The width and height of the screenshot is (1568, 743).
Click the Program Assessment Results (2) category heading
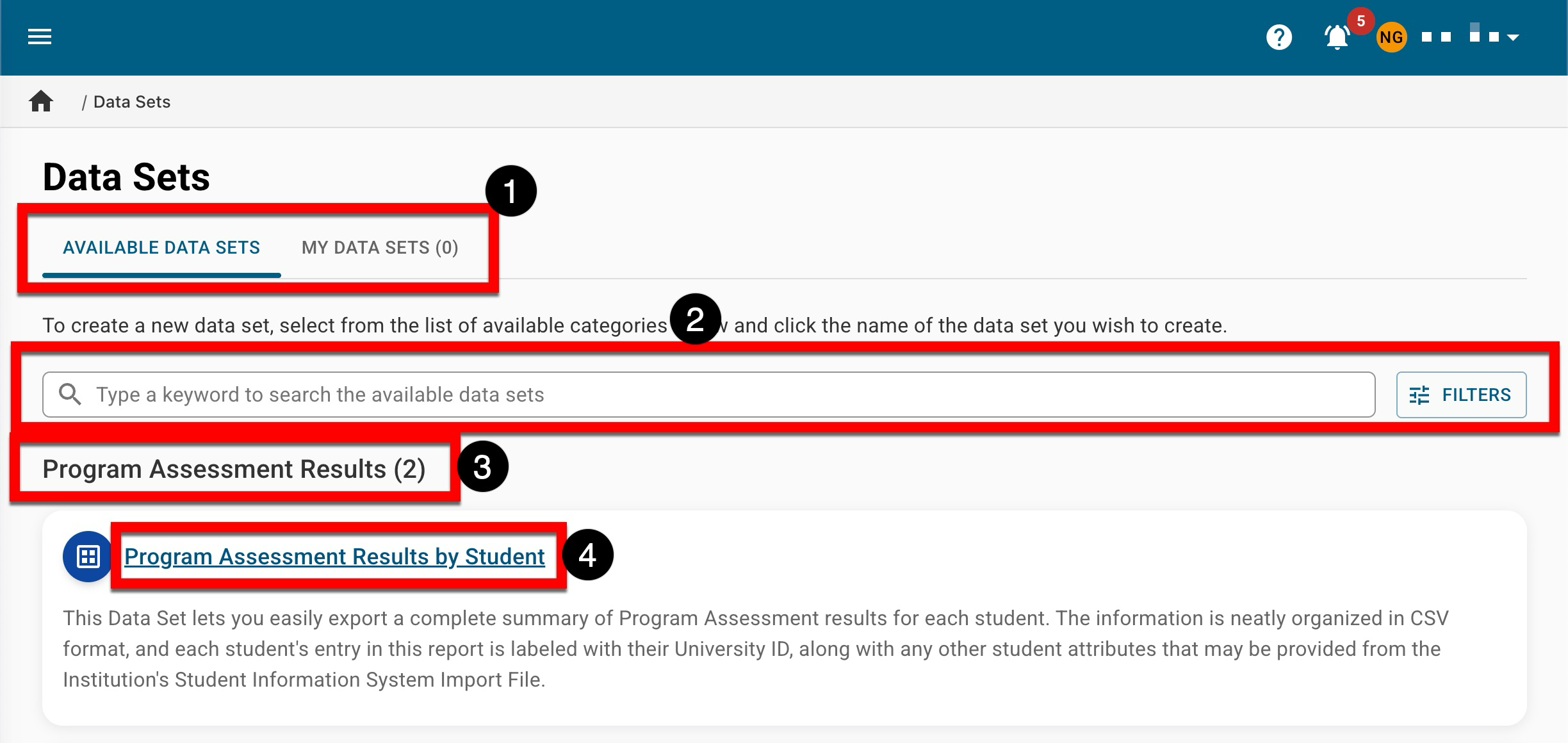tap(234, 469)
